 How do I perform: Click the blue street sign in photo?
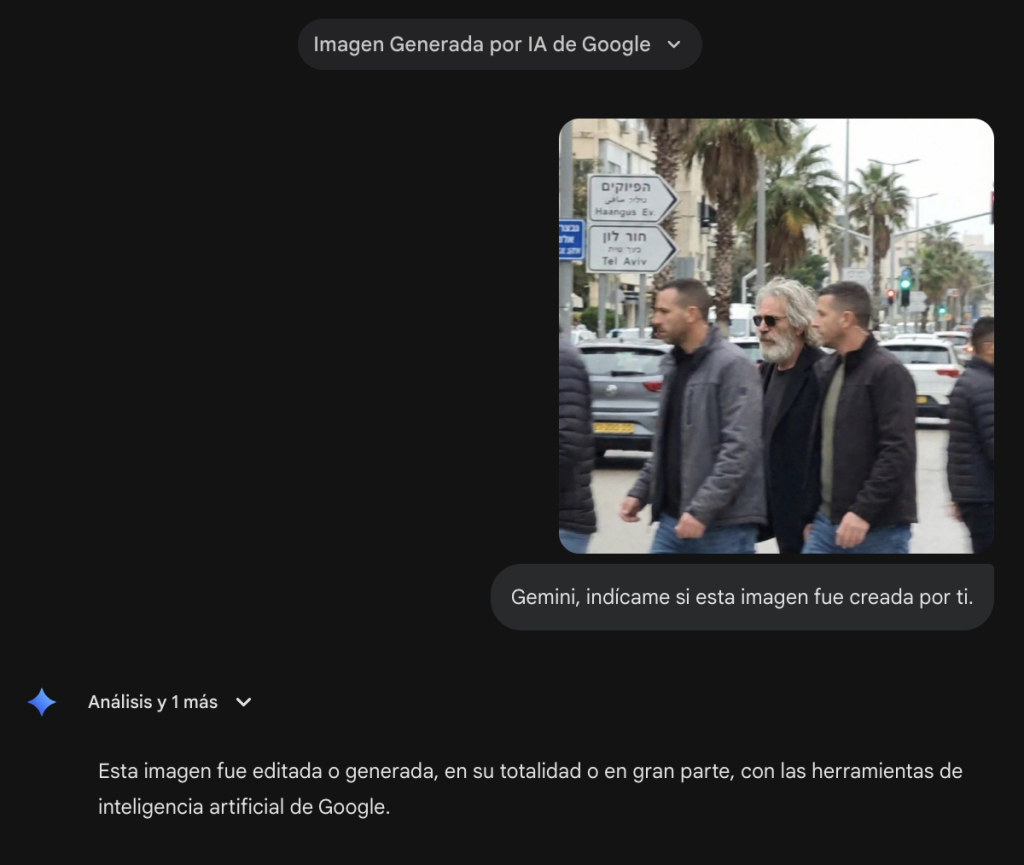[570, 240]
